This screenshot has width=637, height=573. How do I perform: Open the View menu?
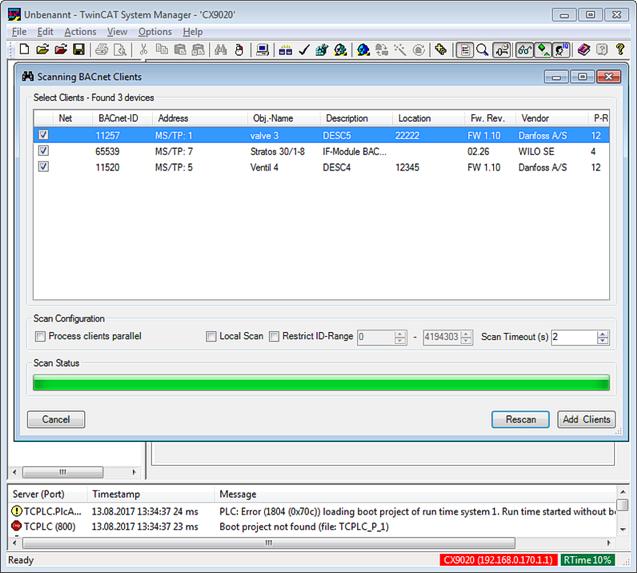pyautogui.click(x=117, y=32)
